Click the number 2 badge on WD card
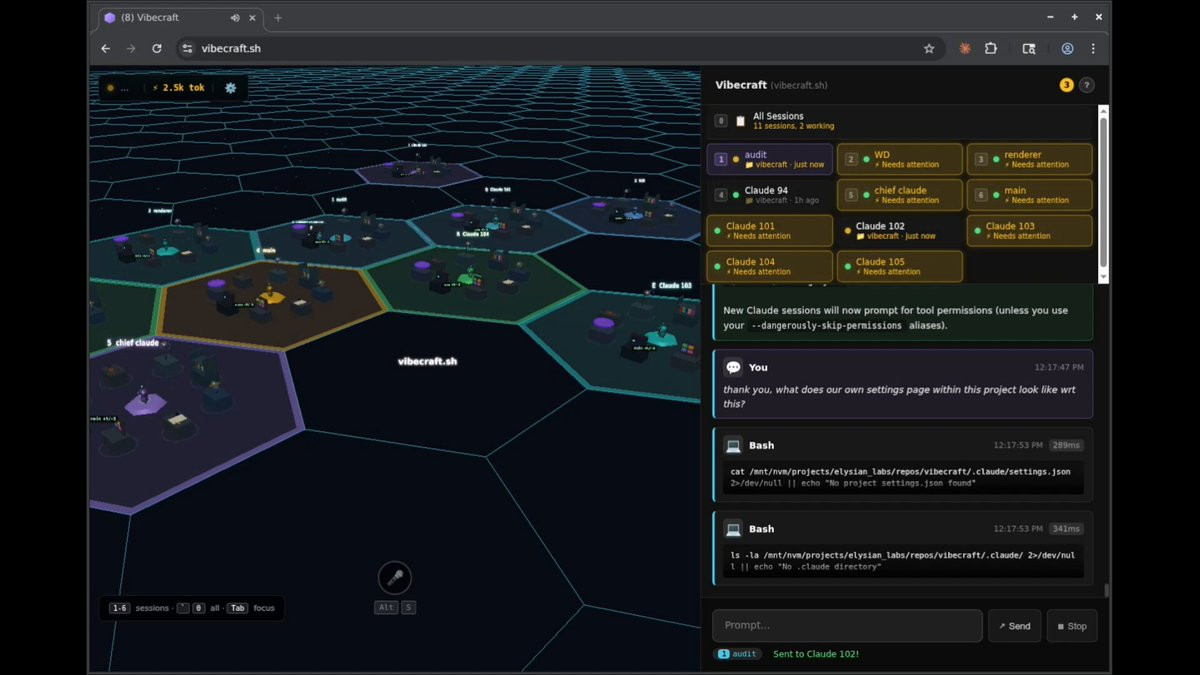Image resolution: width=1200 pixels, height=675 pixels. [x=852, y=159]
